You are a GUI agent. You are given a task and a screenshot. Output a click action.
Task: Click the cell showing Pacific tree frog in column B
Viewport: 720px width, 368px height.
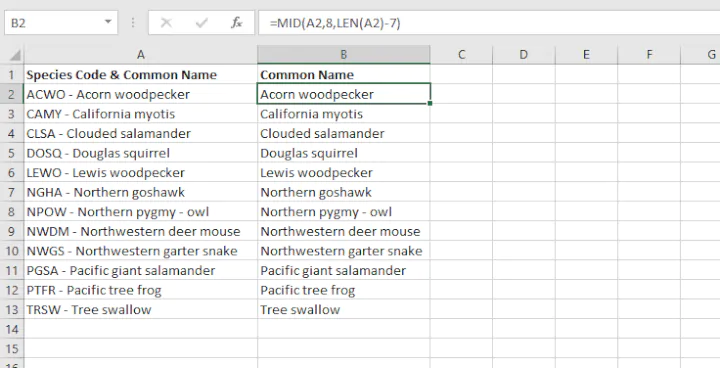click(x=343, y=290)
